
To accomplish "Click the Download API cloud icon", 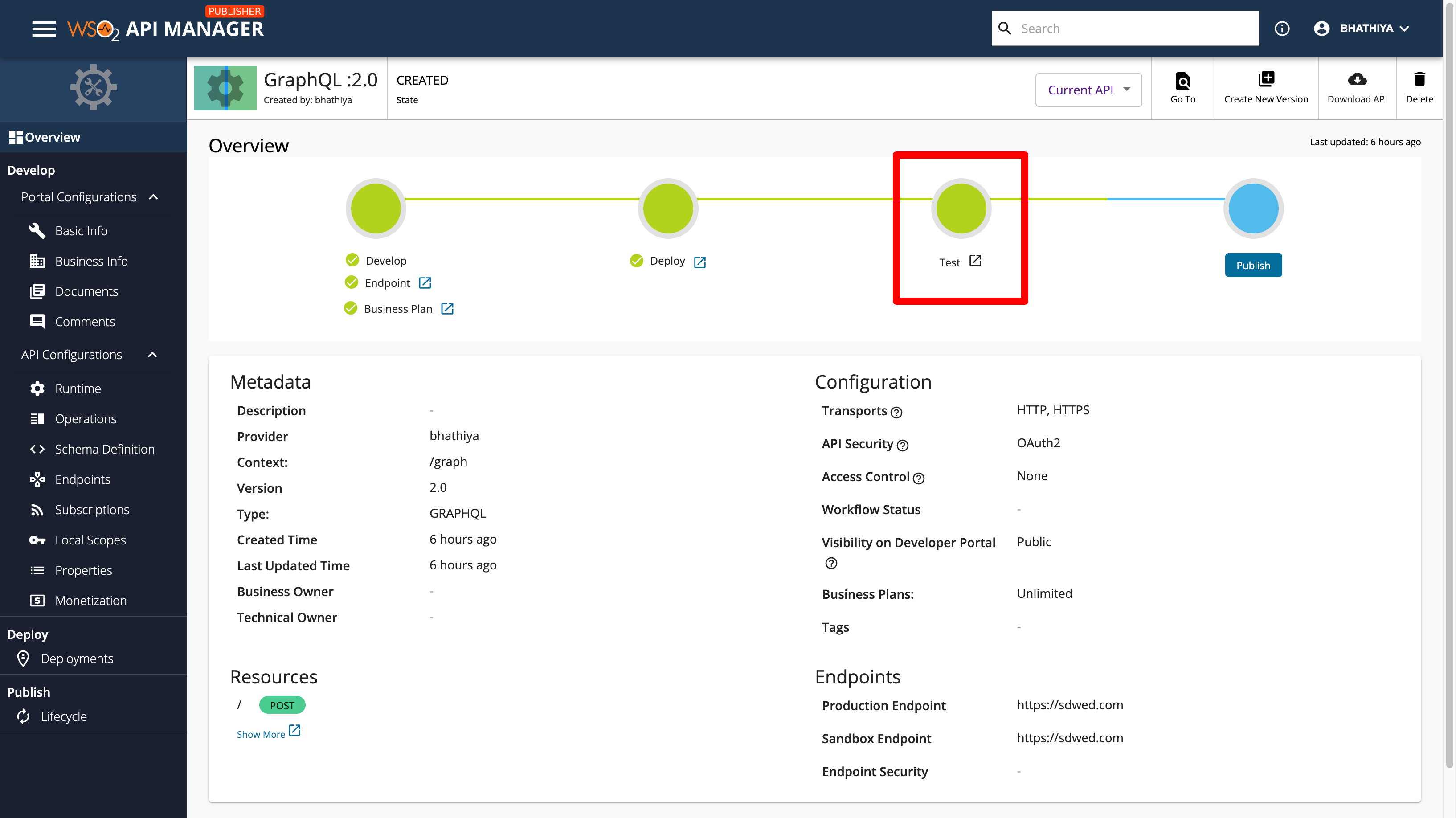I will (x=1357, y=79).
